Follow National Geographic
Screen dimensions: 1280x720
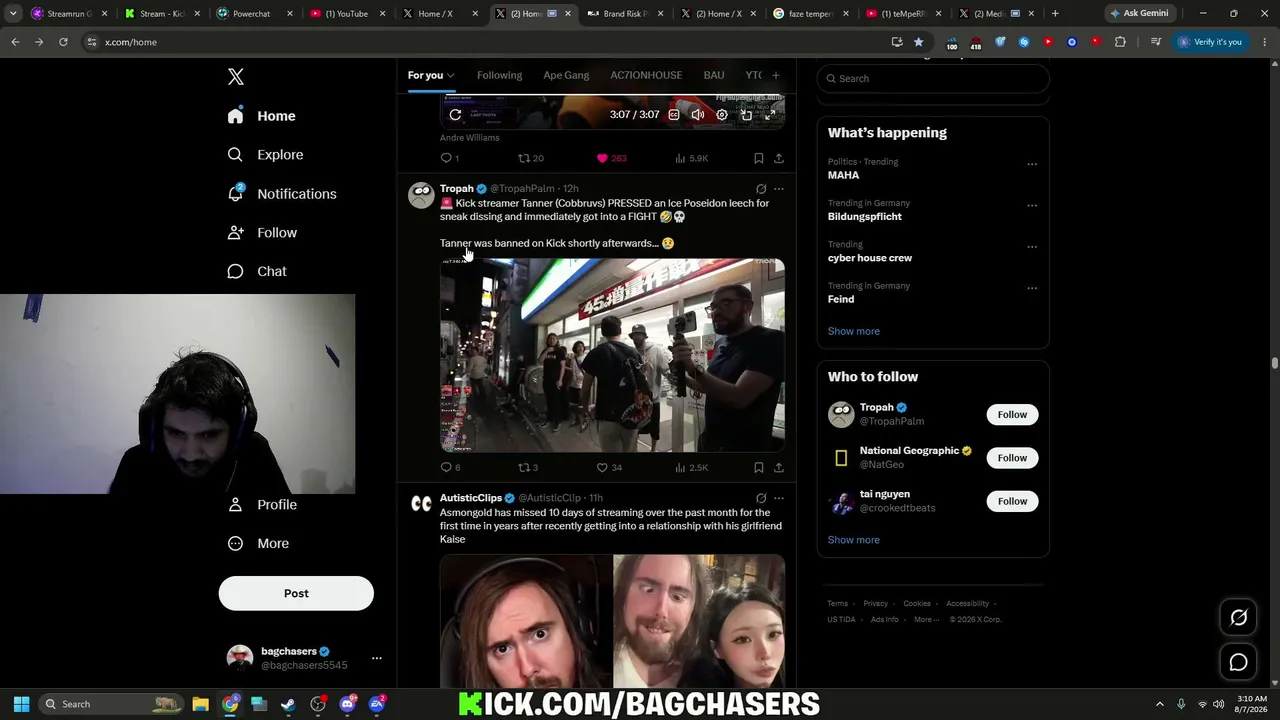click(1012, 458)
